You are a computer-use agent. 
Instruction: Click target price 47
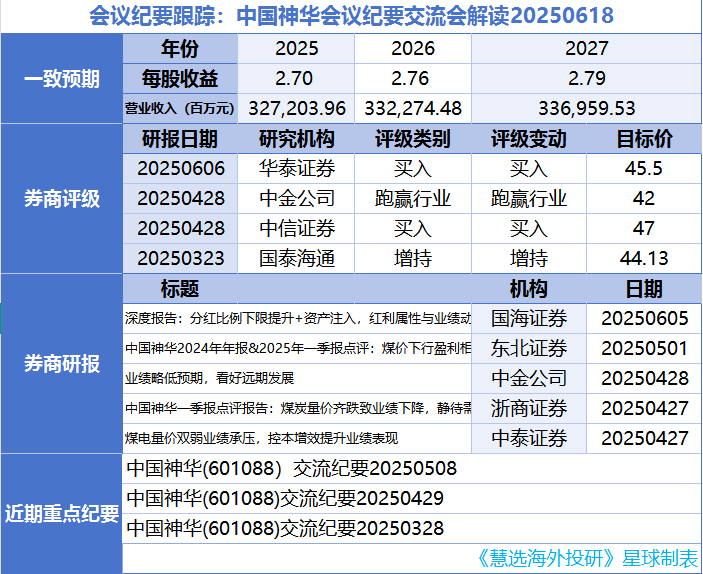click(643, 229)
